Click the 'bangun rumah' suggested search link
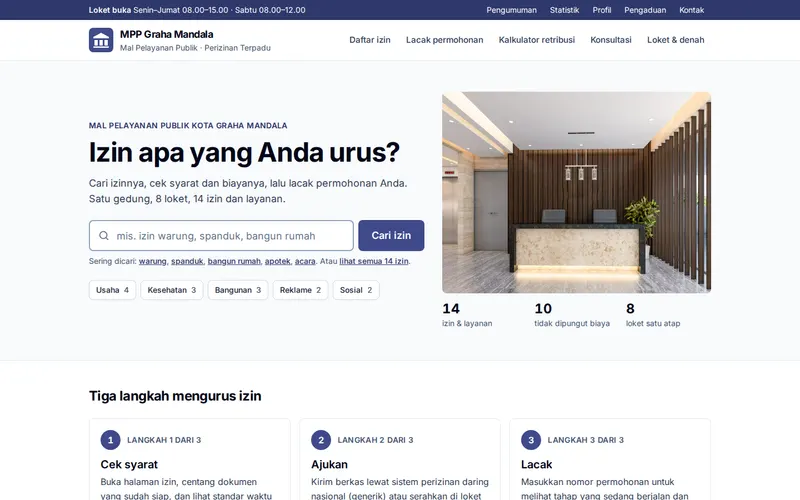The height and width of the screenshot is (500, 800). (x=234, y=261)
